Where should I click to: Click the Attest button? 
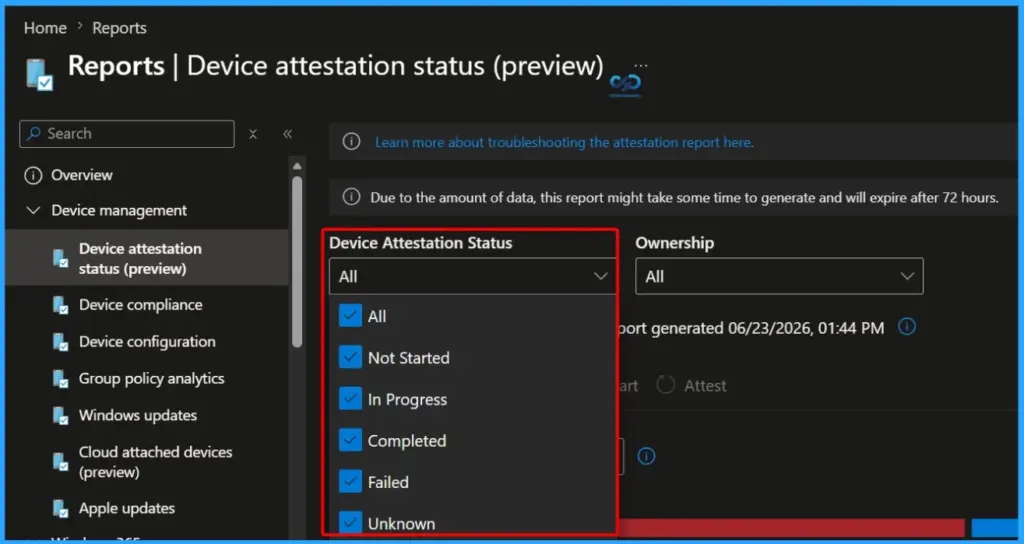point(692,385)
